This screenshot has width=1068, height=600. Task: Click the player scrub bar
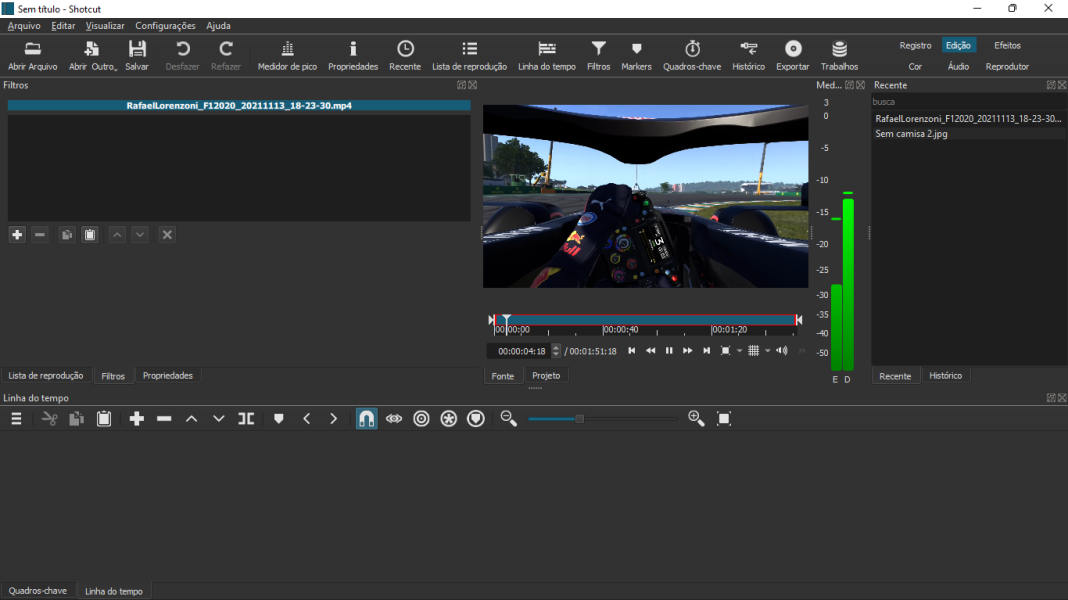644,320
